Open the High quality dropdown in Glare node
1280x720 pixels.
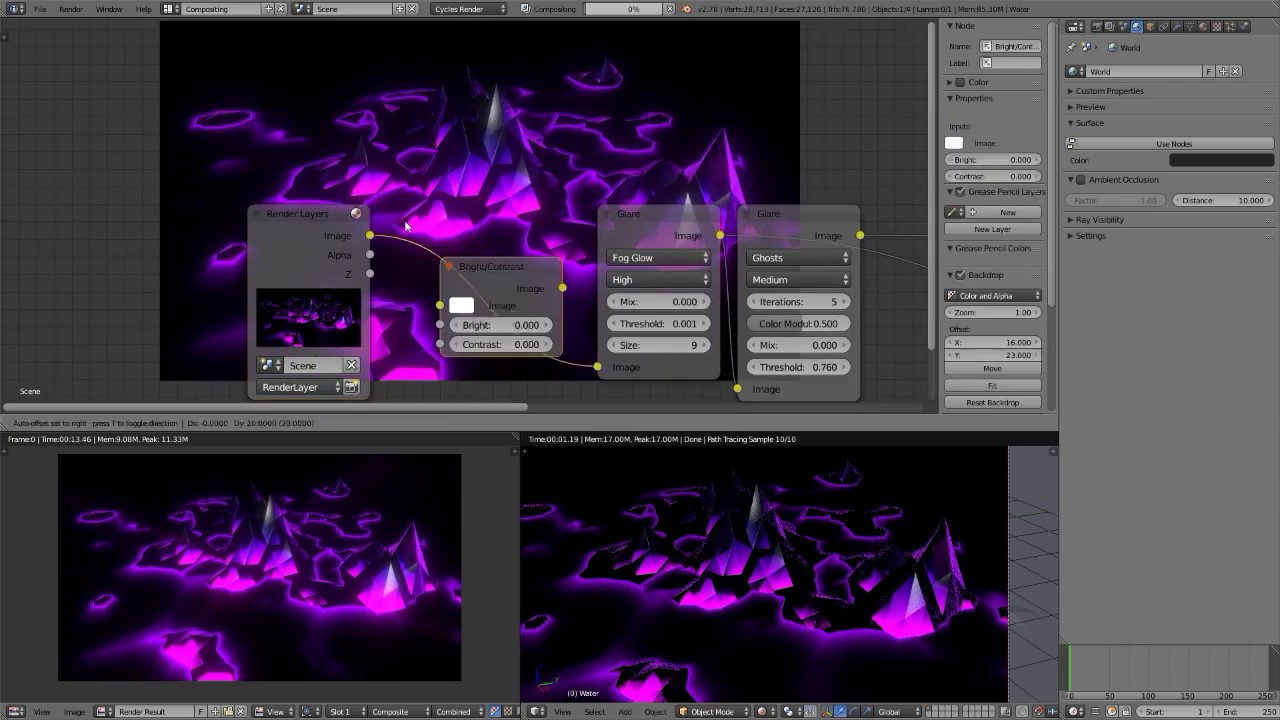tap(659, 280)
